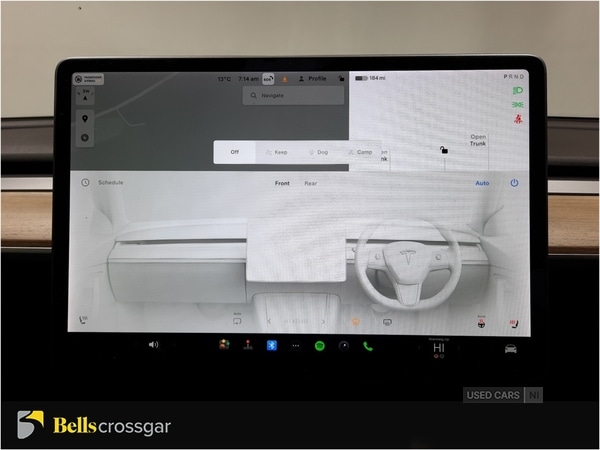
Task: Click the Navigate search field
Action: [293, 96]
